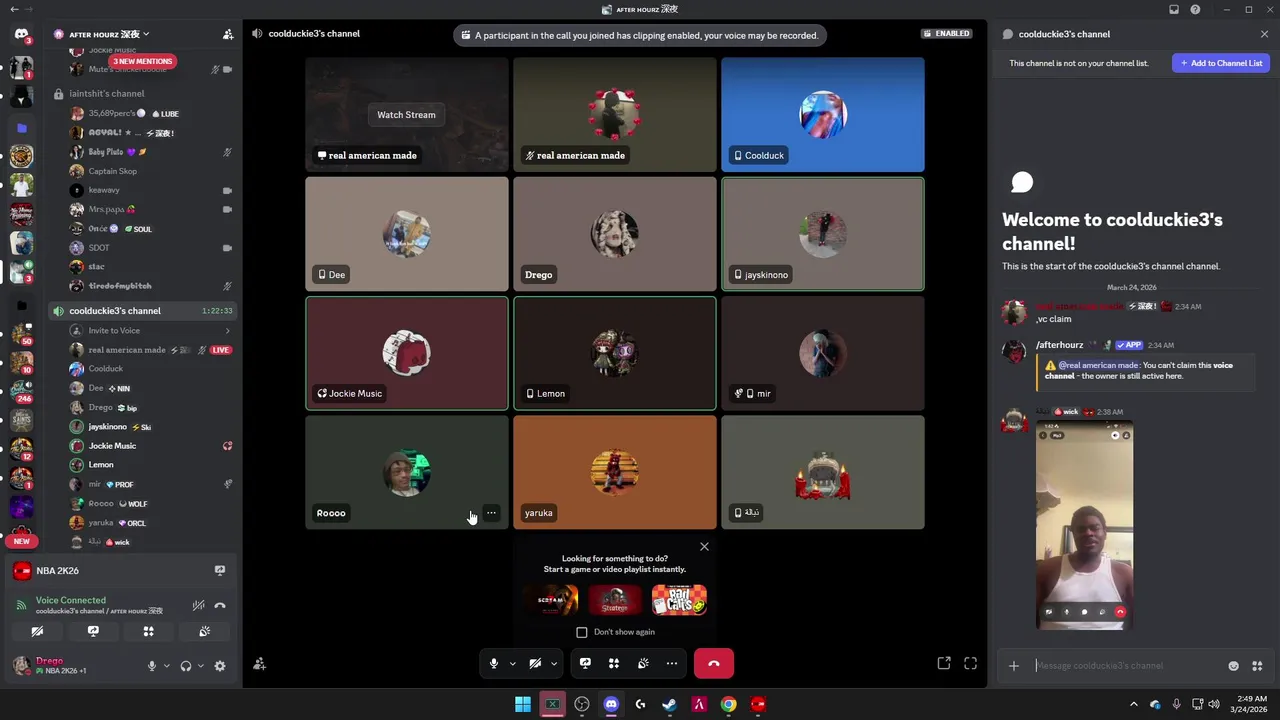Click the NBA 2K26 stream game icon button

click(x=219, y=570)
